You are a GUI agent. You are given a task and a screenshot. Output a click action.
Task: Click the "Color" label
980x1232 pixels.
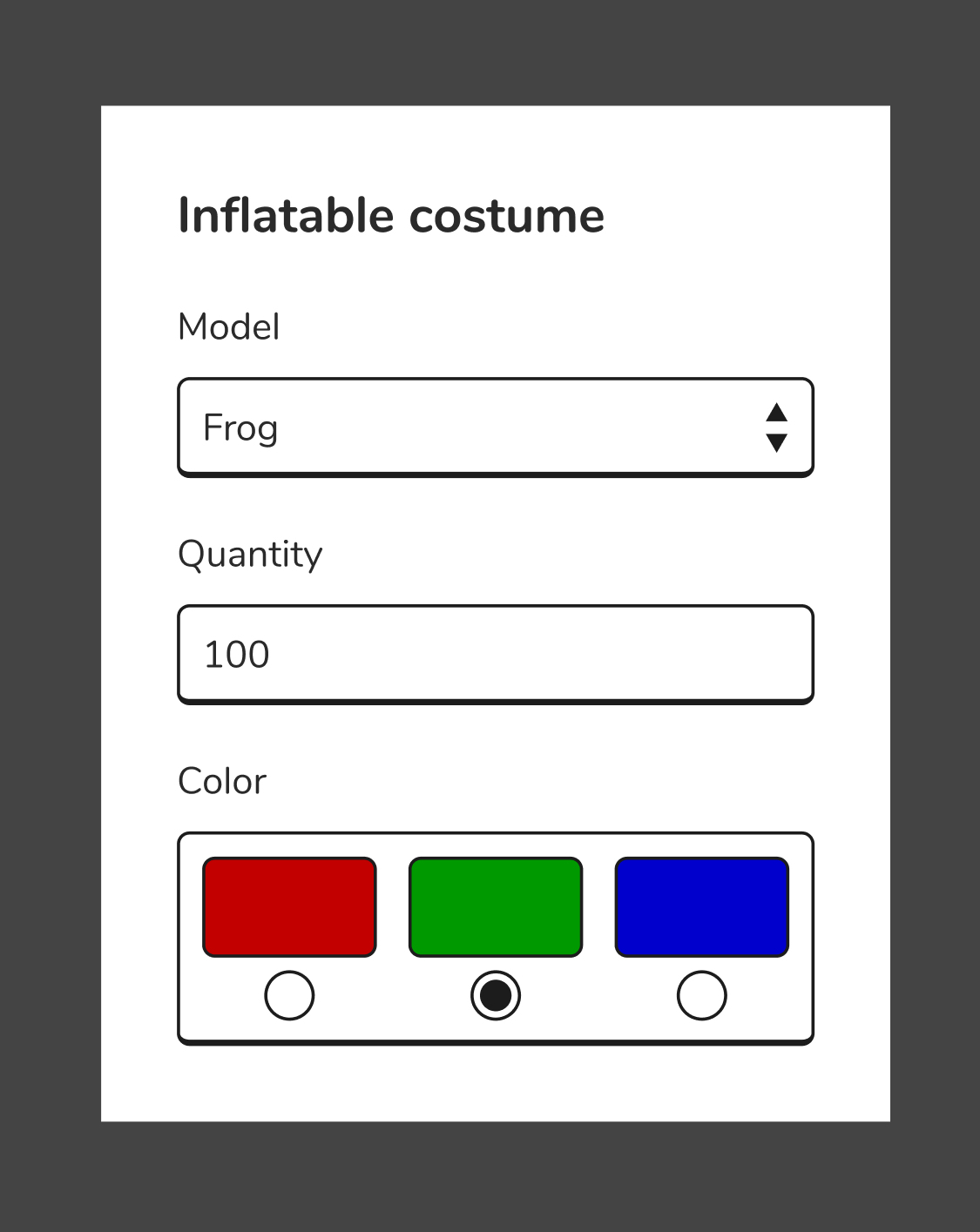(221, 781)
